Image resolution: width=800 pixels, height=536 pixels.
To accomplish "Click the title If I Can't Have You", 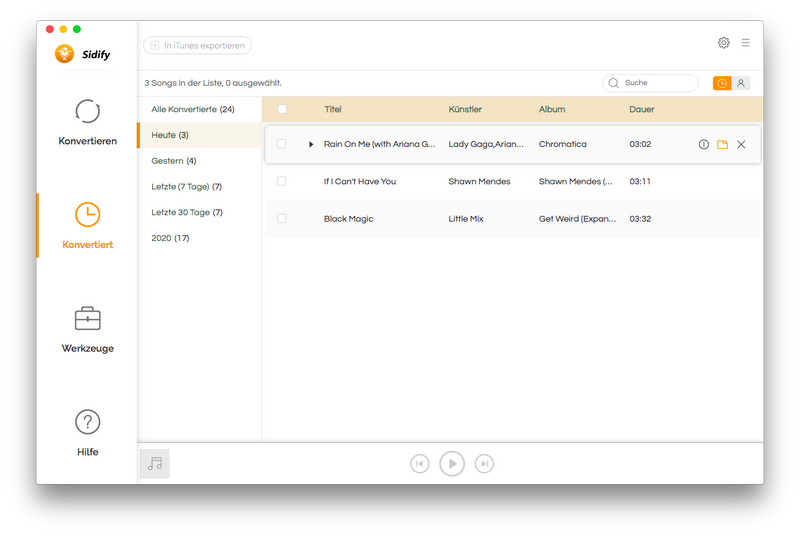I will 360,181.
